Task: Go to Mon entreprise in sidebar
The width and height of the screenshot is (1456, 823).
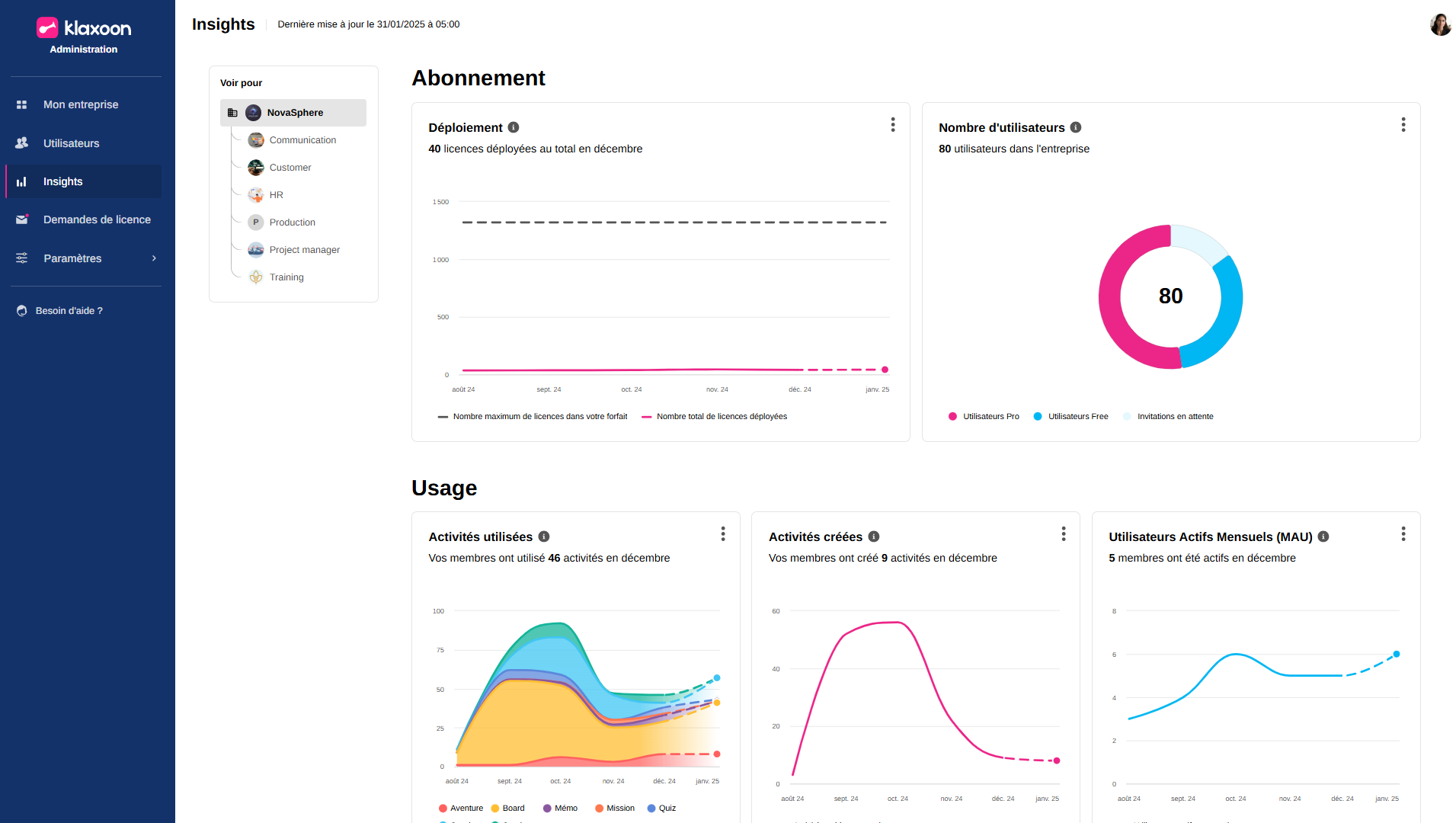Action: pos(80,104)
